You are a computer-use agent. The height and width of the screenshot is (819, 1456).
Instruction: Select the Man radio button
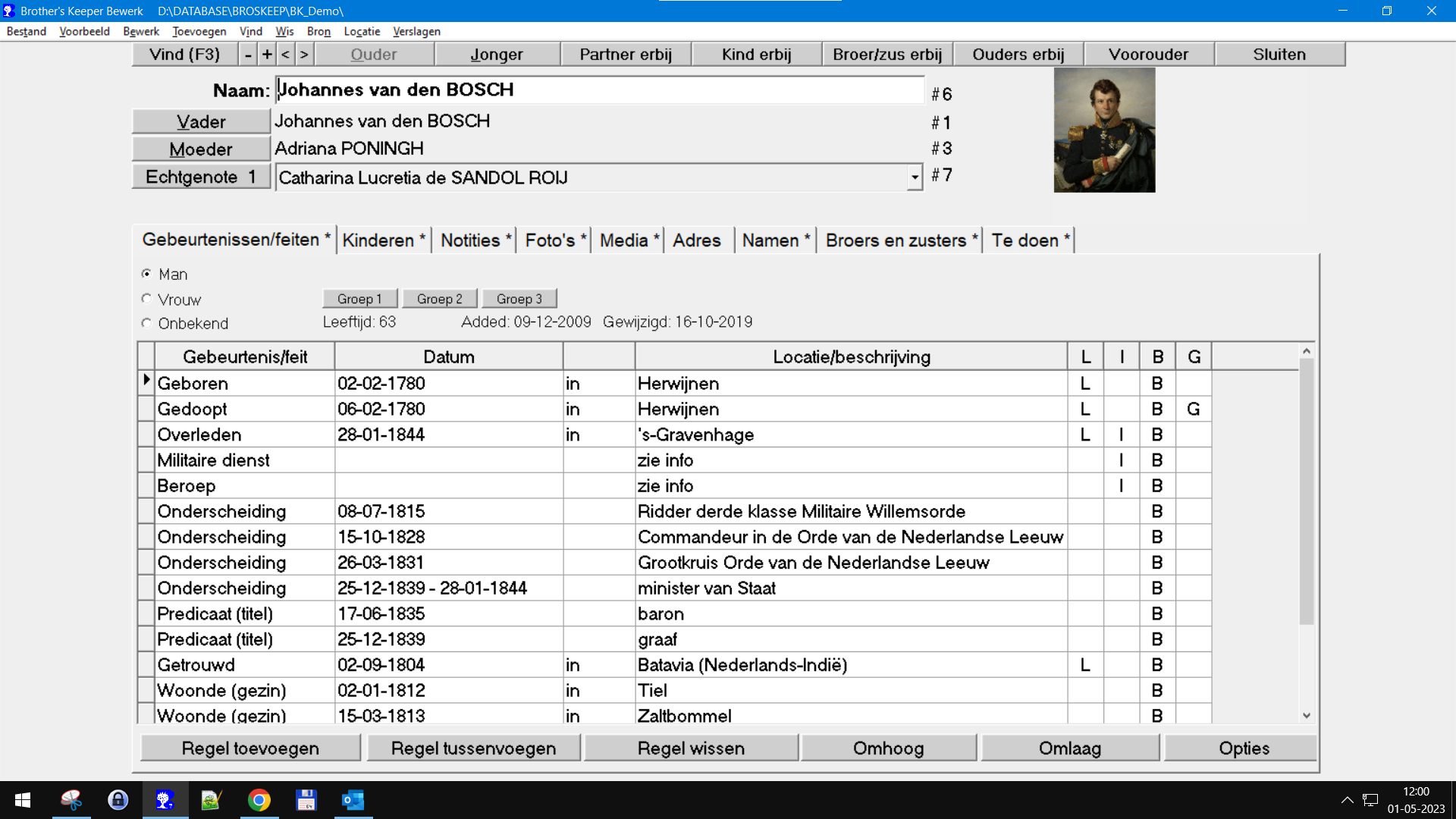(146, 274)
